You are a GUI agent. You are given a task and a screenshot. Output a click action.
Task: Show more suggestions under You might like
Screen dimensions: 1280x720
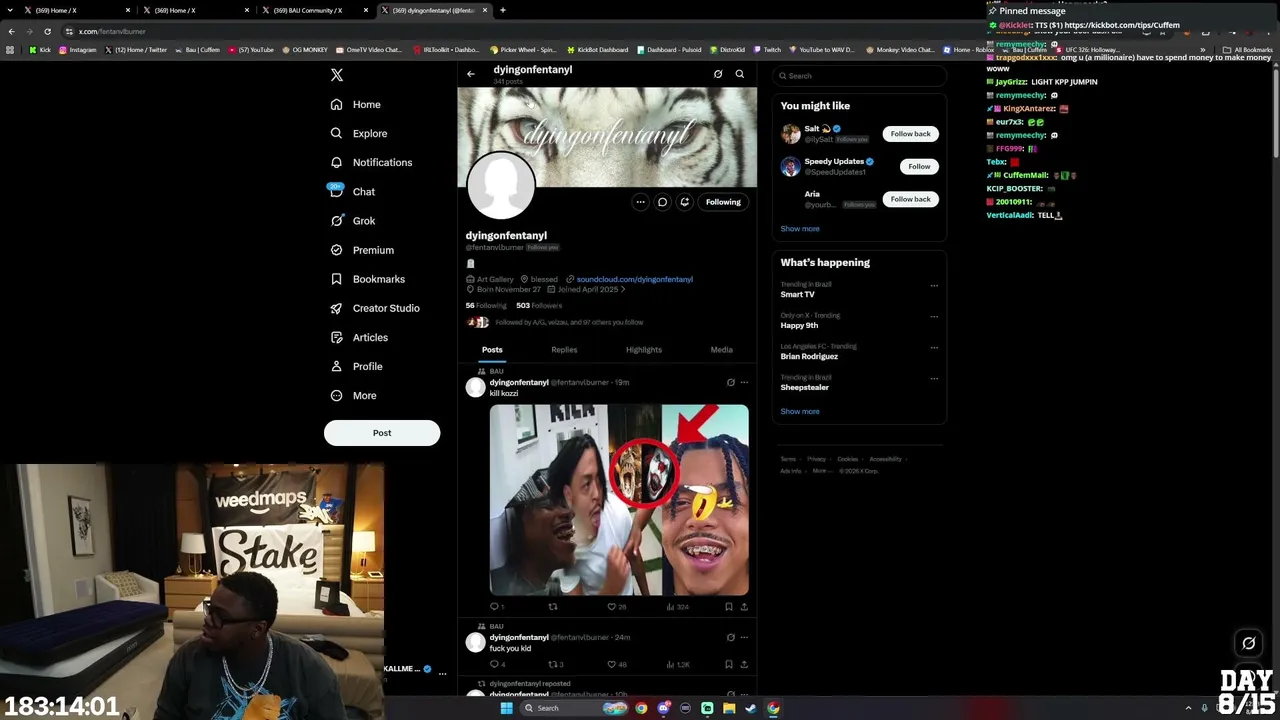tap(800, 229)
